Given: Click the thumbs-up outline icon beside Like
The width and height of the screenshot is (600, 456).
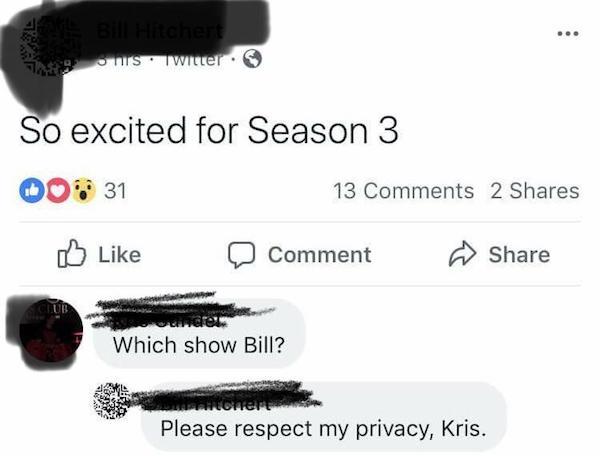Looking at the screenshot, I should (72, 253).
